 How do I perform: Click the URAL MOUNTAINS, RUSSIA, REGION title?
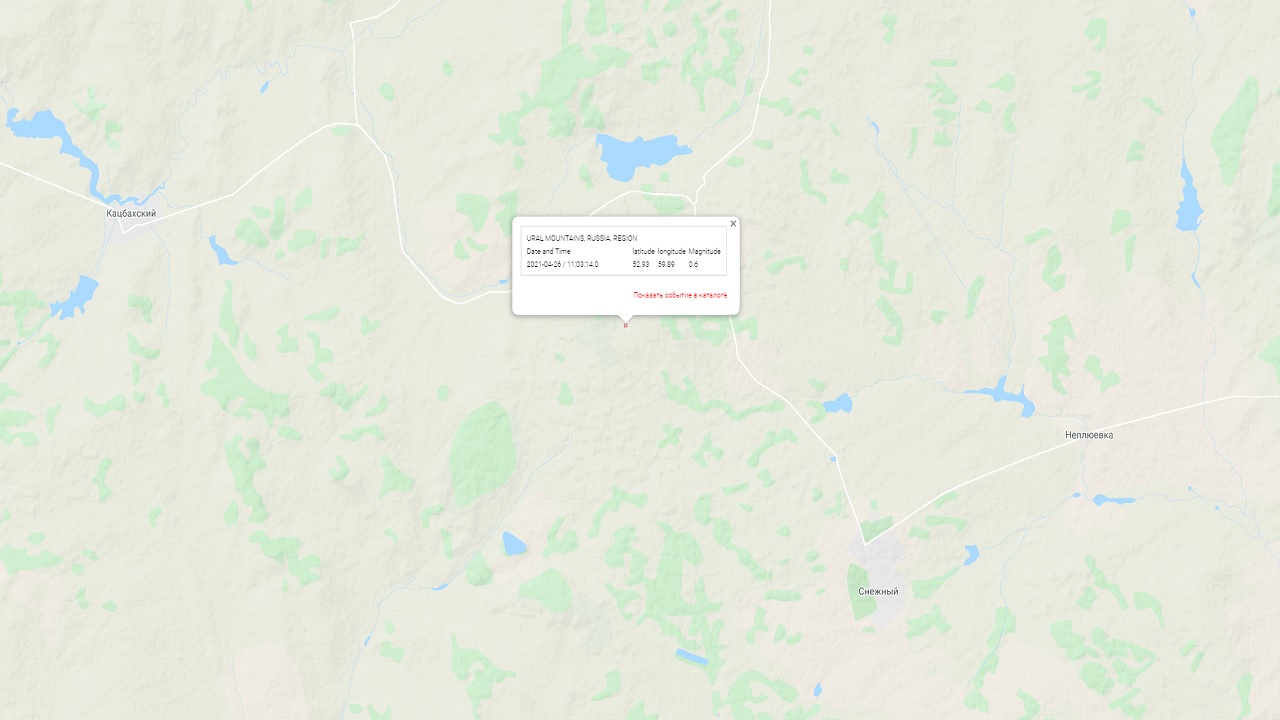coord(582,238)
